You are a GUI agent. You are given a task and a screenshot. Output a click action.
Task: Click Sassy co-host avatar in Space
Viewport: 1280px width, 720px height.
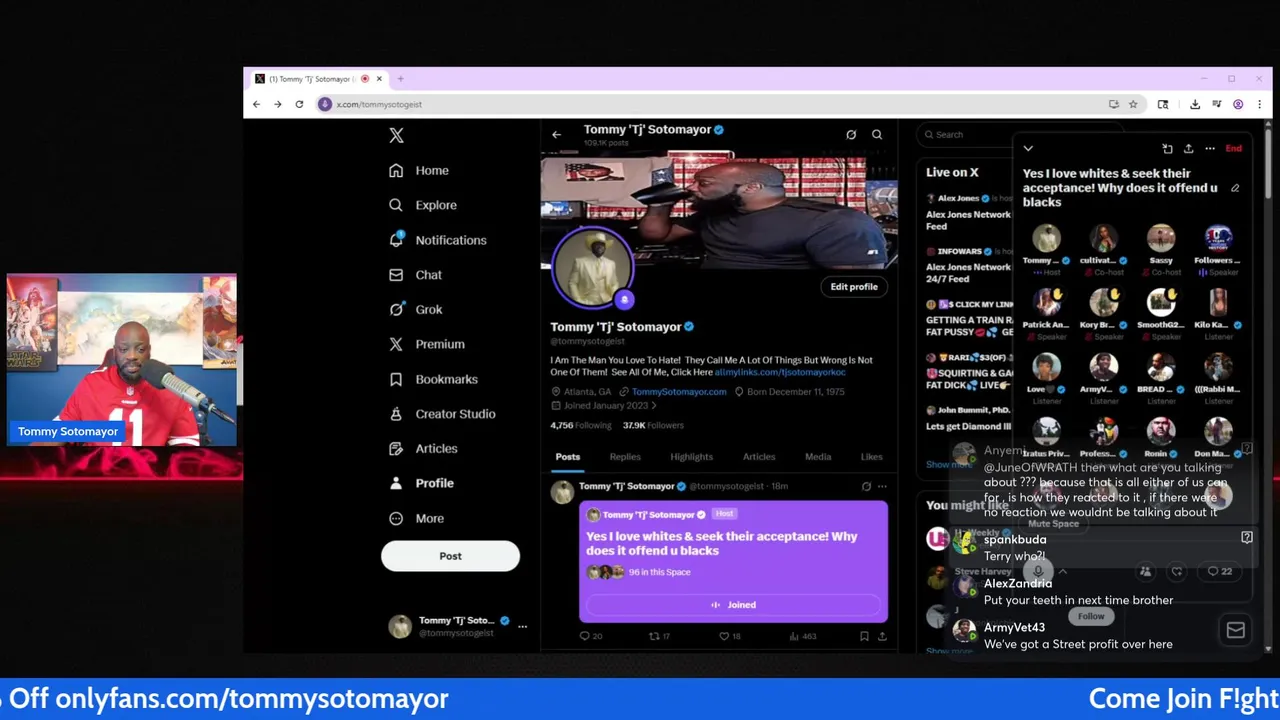[x=1161, y=239]
